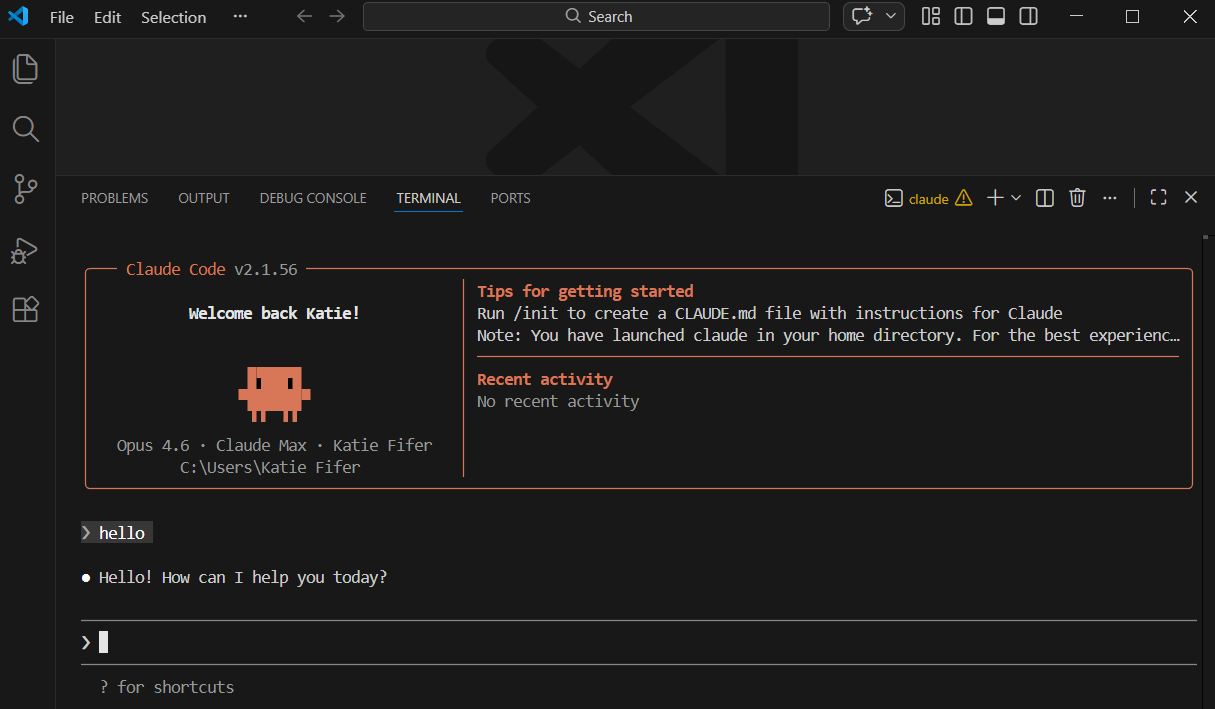
Task: Open the Customize Layout button
Action: pyautogui.click(x=931, y=17)
